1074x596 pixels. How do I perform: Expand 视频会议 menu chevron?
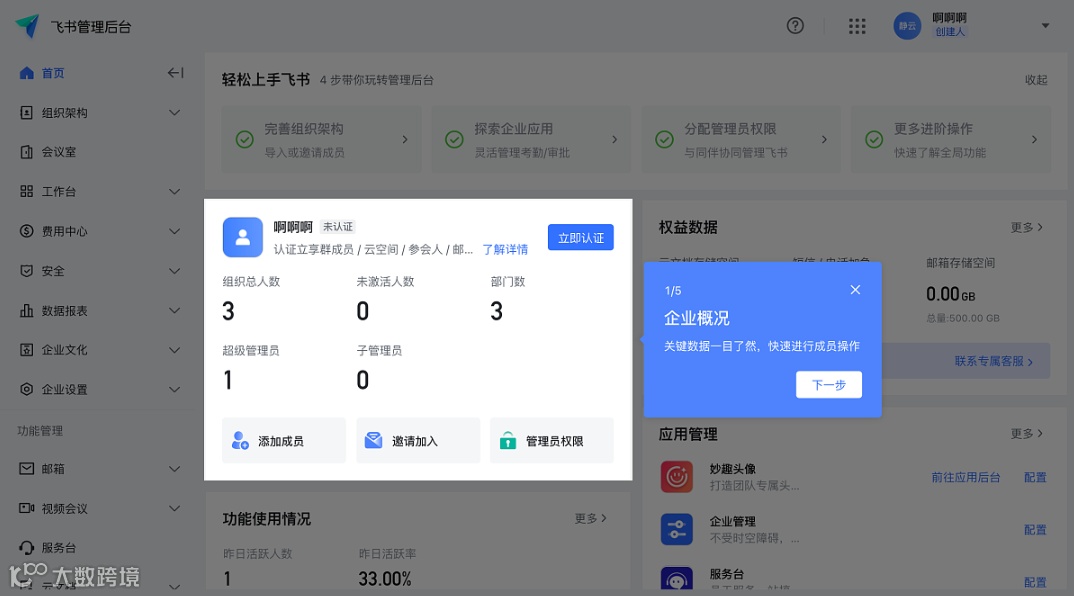coord(175,508)
